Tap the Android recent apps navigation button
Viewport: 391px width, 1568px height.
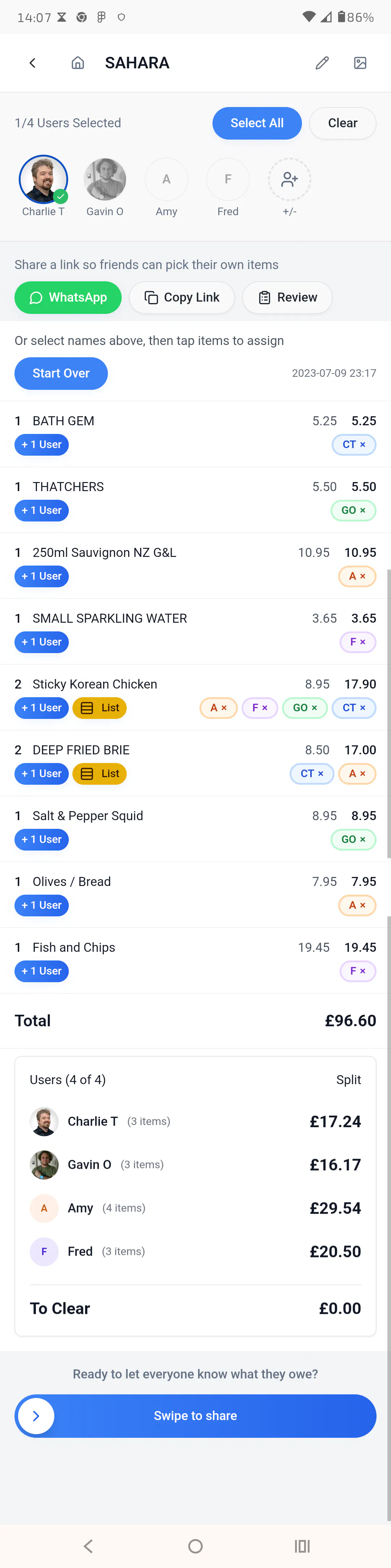pyautogui.click(x=302, y=1546)
